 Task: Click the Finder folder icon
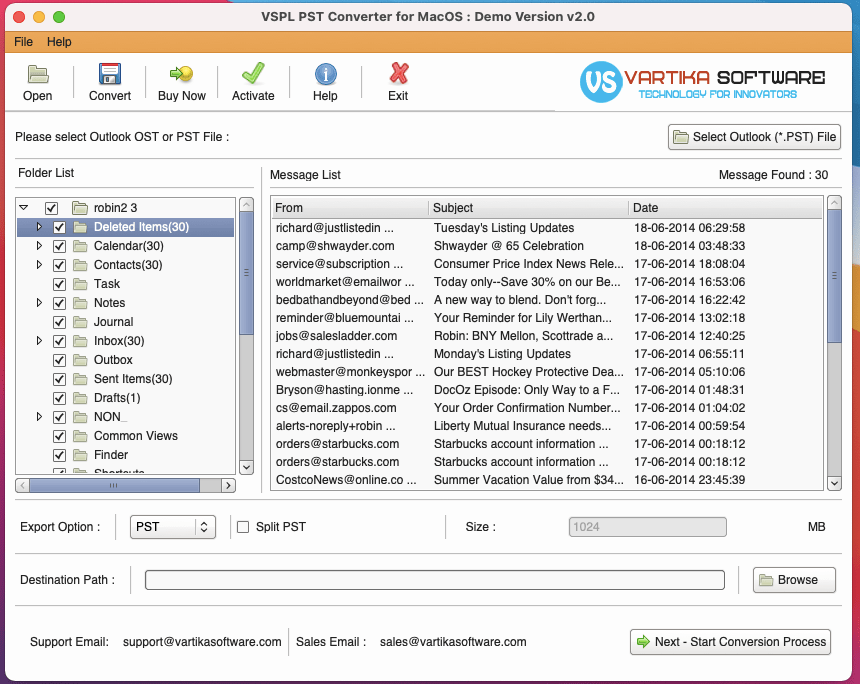point(80,455)
